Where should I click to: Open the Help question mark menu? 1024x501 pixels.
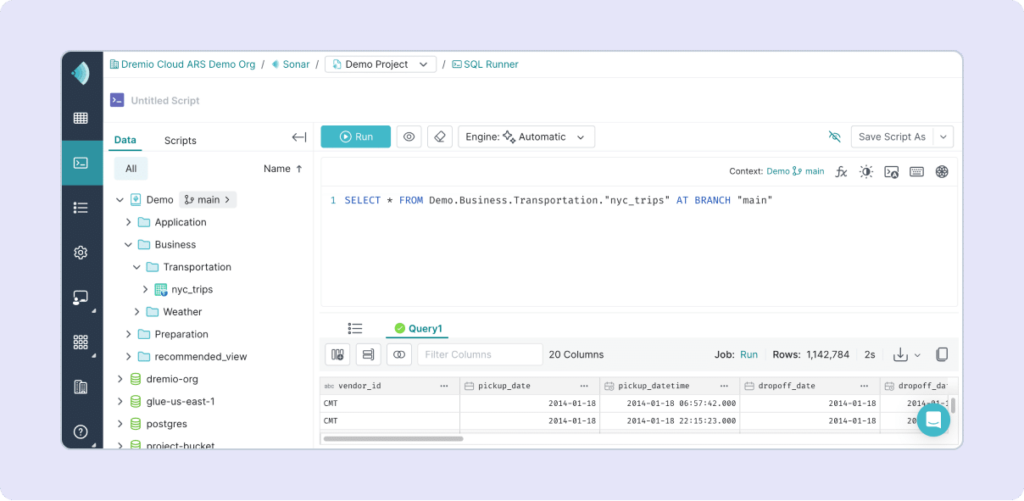[81, 432]
